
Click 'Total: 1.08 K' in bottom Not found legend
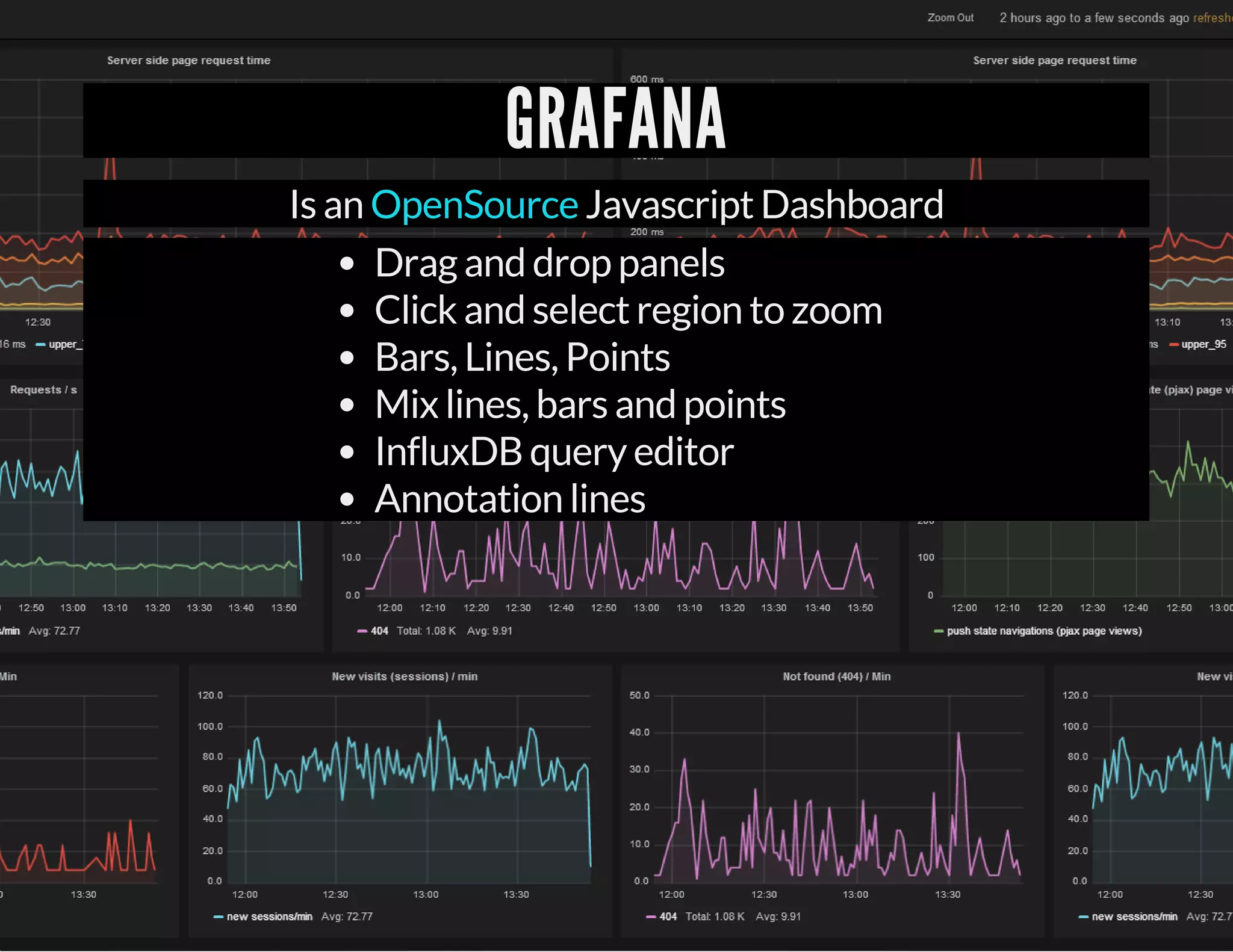[715, 916]
